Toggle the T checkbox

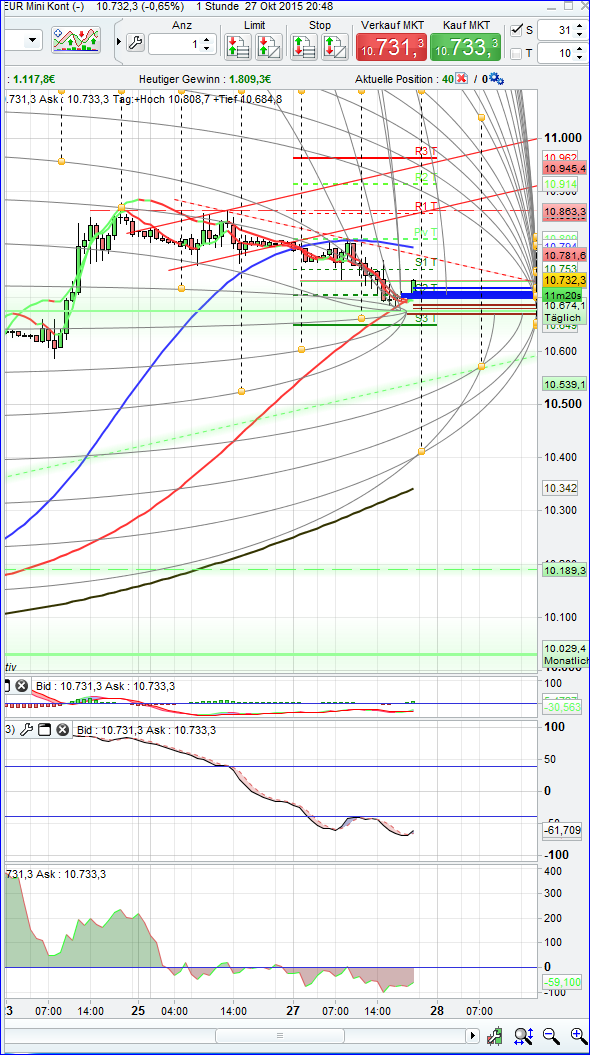[x=516, y=53]
